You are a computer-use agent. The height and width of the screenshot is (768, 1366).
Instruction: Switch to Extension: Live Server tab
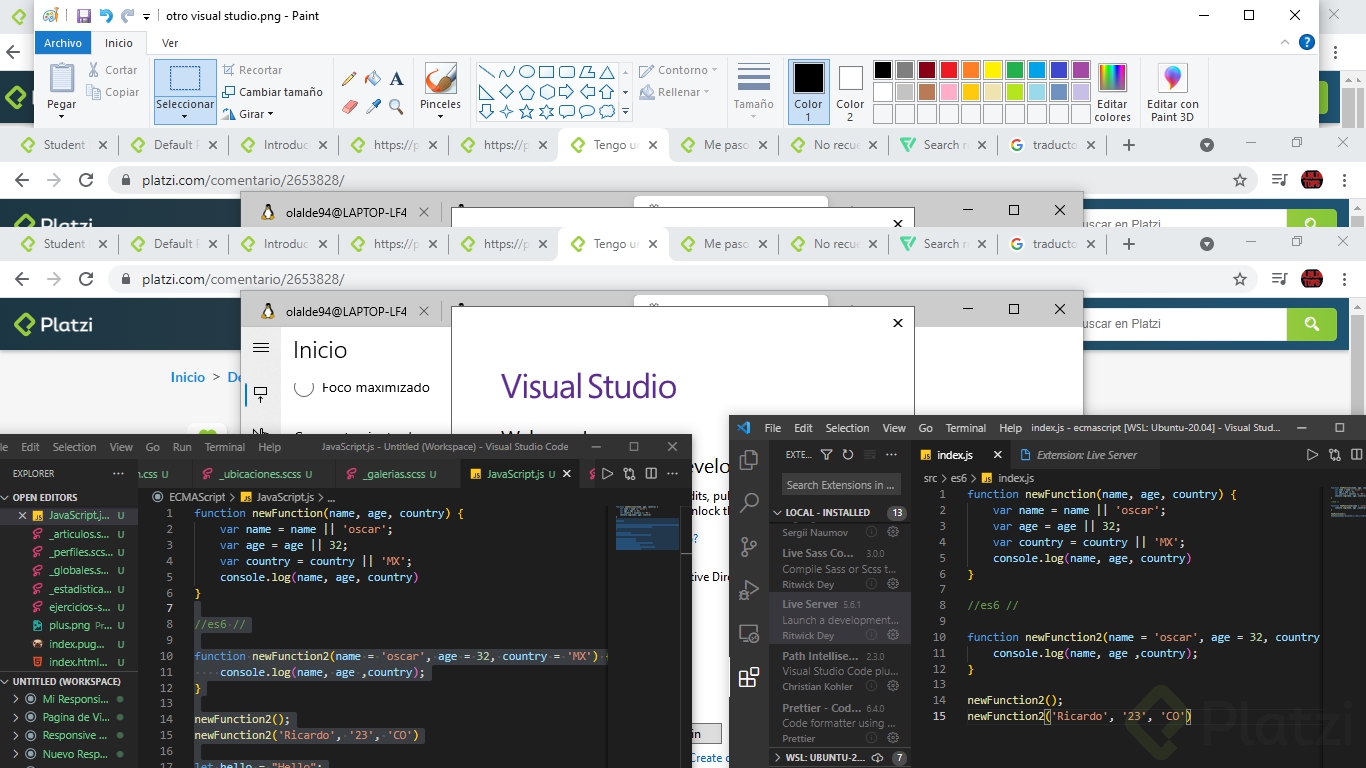pos(1086,455)
